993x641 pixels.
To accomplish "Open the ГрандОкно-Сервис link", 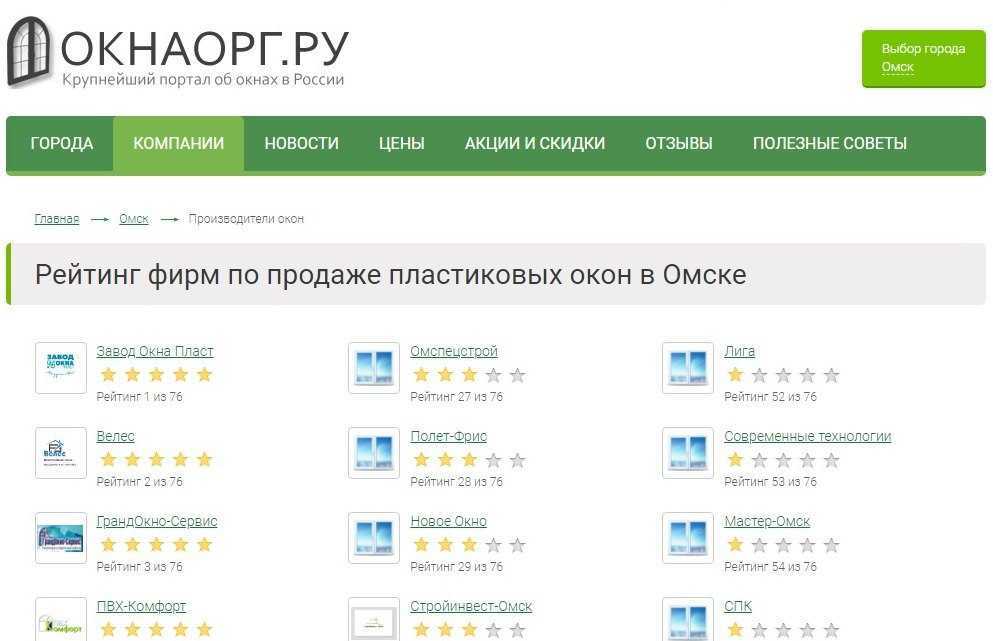I will click(x=157, y=521).
